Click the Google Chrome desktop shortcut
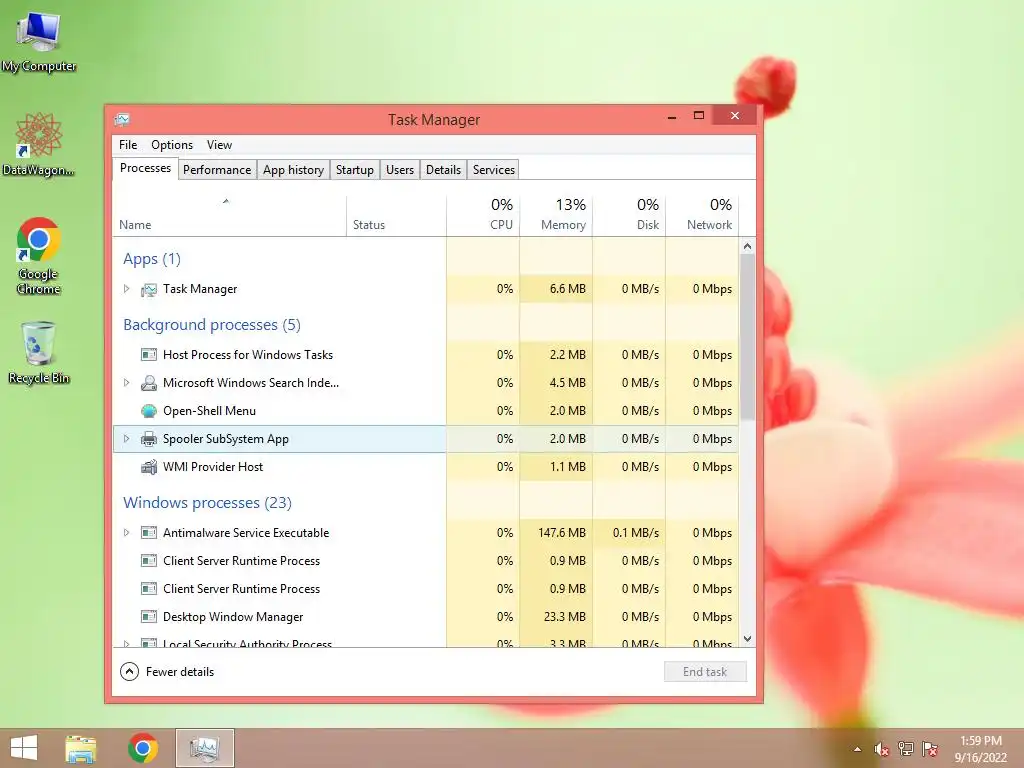1024x768 pixels. [x=39, y=256]
